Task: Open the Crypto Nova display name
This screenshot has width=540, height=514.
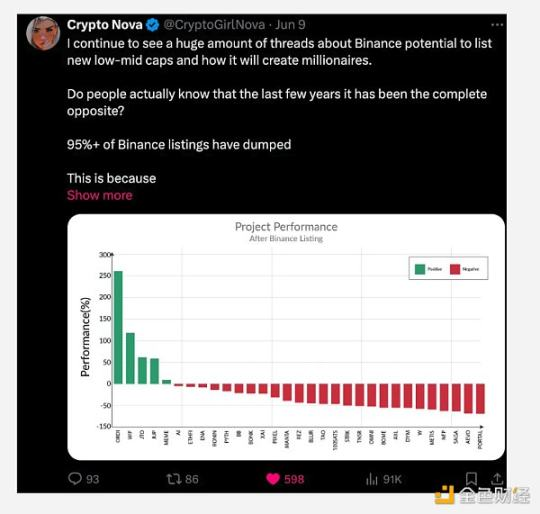Action: pos(105,25)
